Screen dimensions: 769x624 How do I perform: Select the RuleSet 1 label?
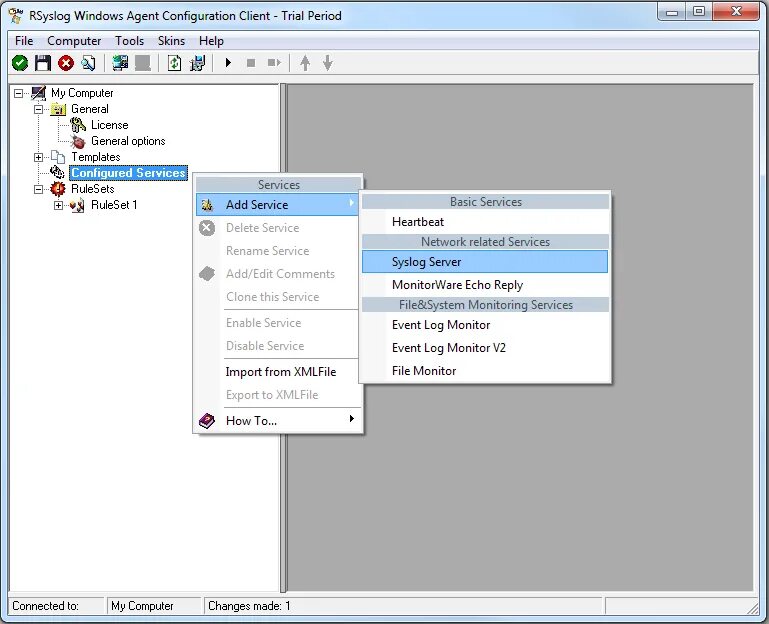click(114, 205)
